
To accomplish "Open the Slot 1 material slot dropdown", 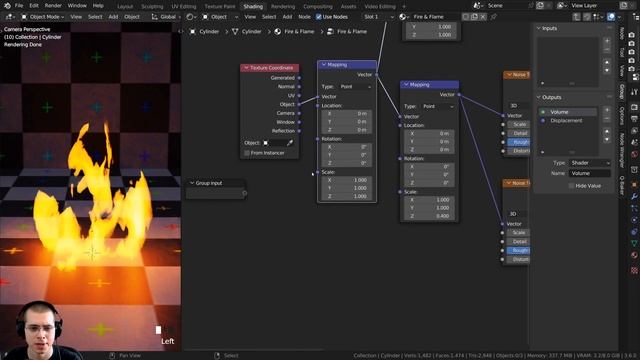I will pos(379,17).
